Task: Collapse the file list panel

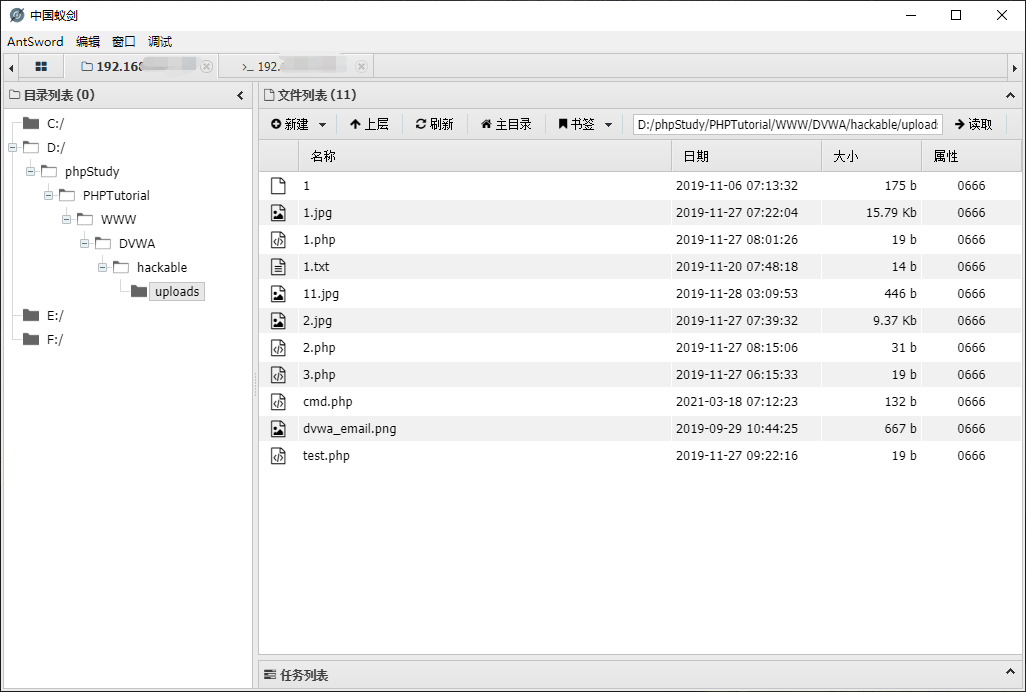Action: (1010, 95)
